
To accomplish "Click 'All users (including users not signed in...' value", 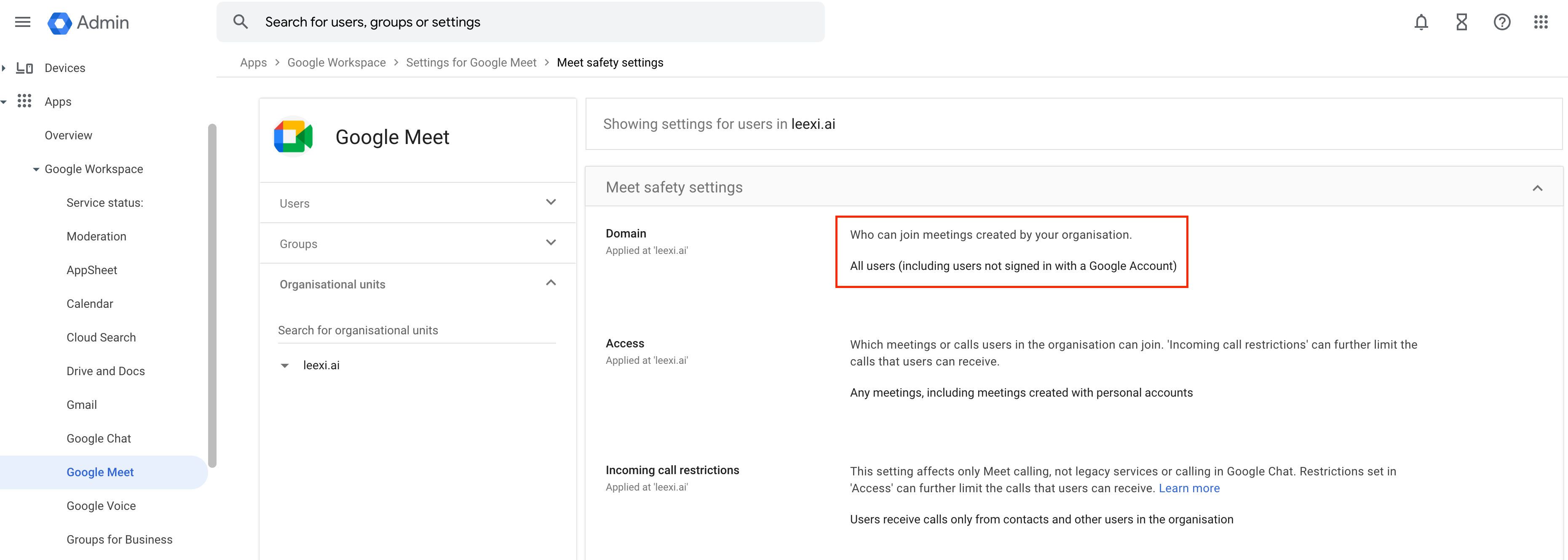I will [1013, 266].
